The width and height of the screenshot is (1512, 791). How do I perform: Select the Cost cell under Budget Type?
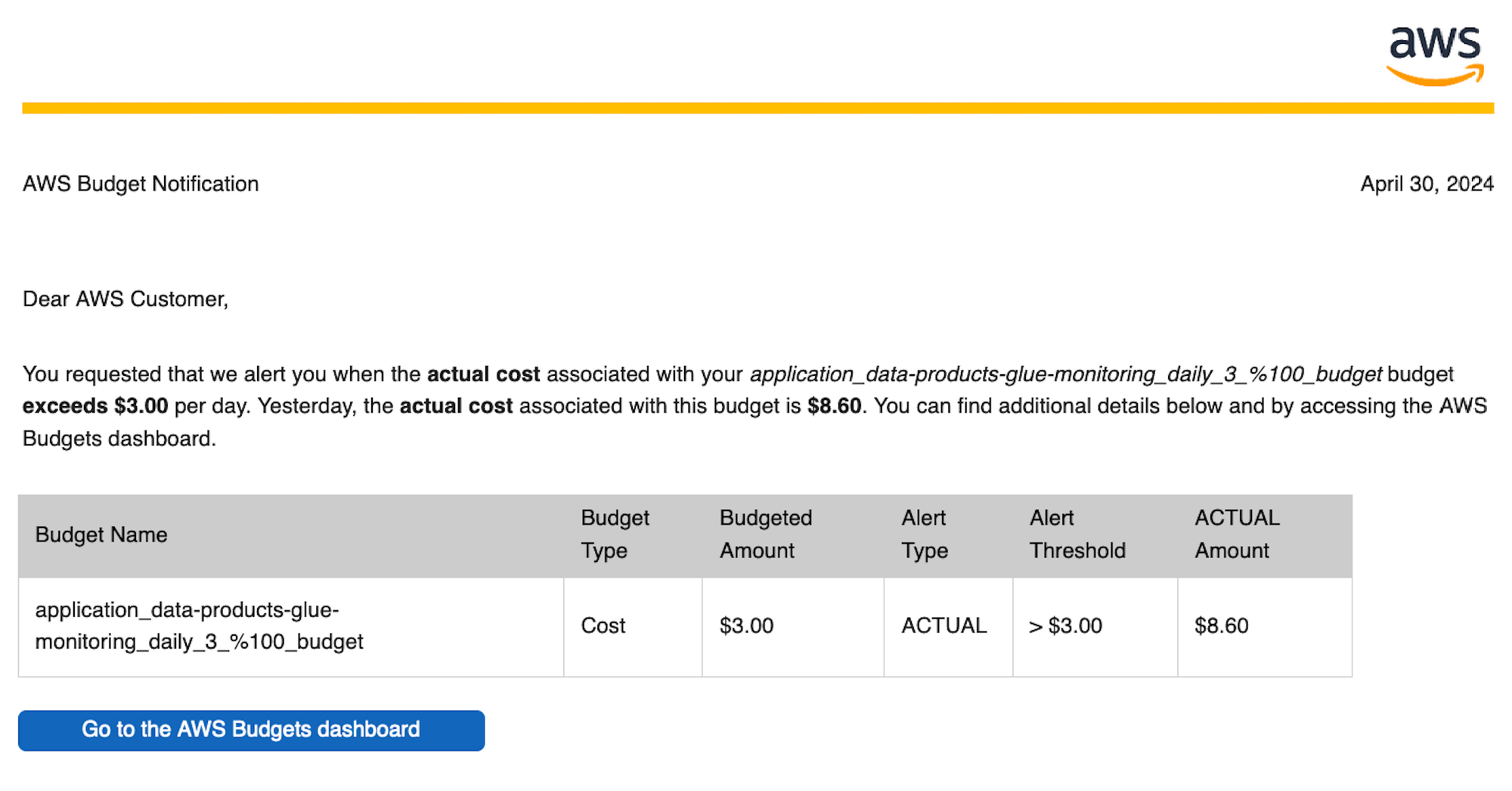coord(603,625)
